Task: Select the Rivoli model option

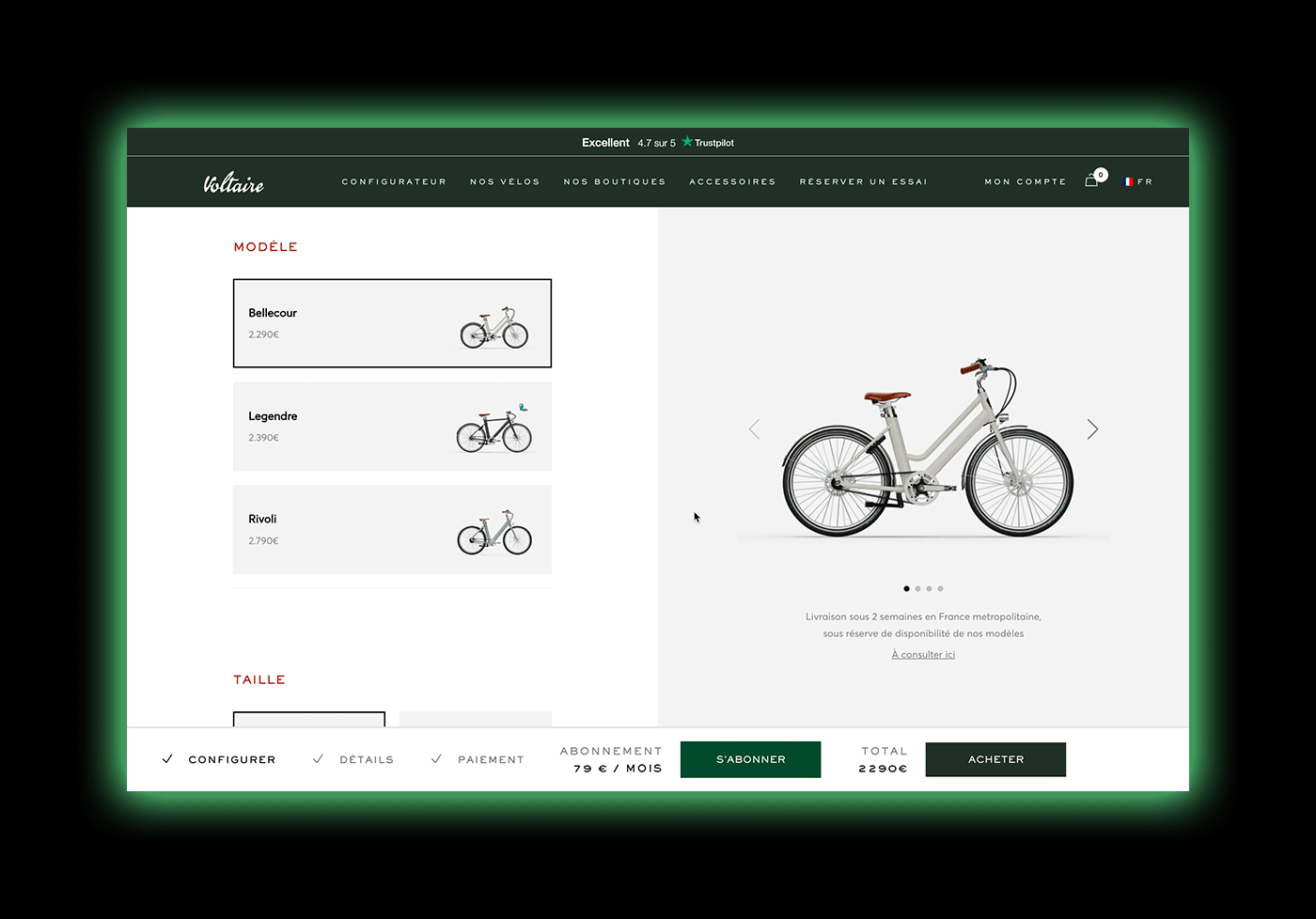Action: [392, 529]
